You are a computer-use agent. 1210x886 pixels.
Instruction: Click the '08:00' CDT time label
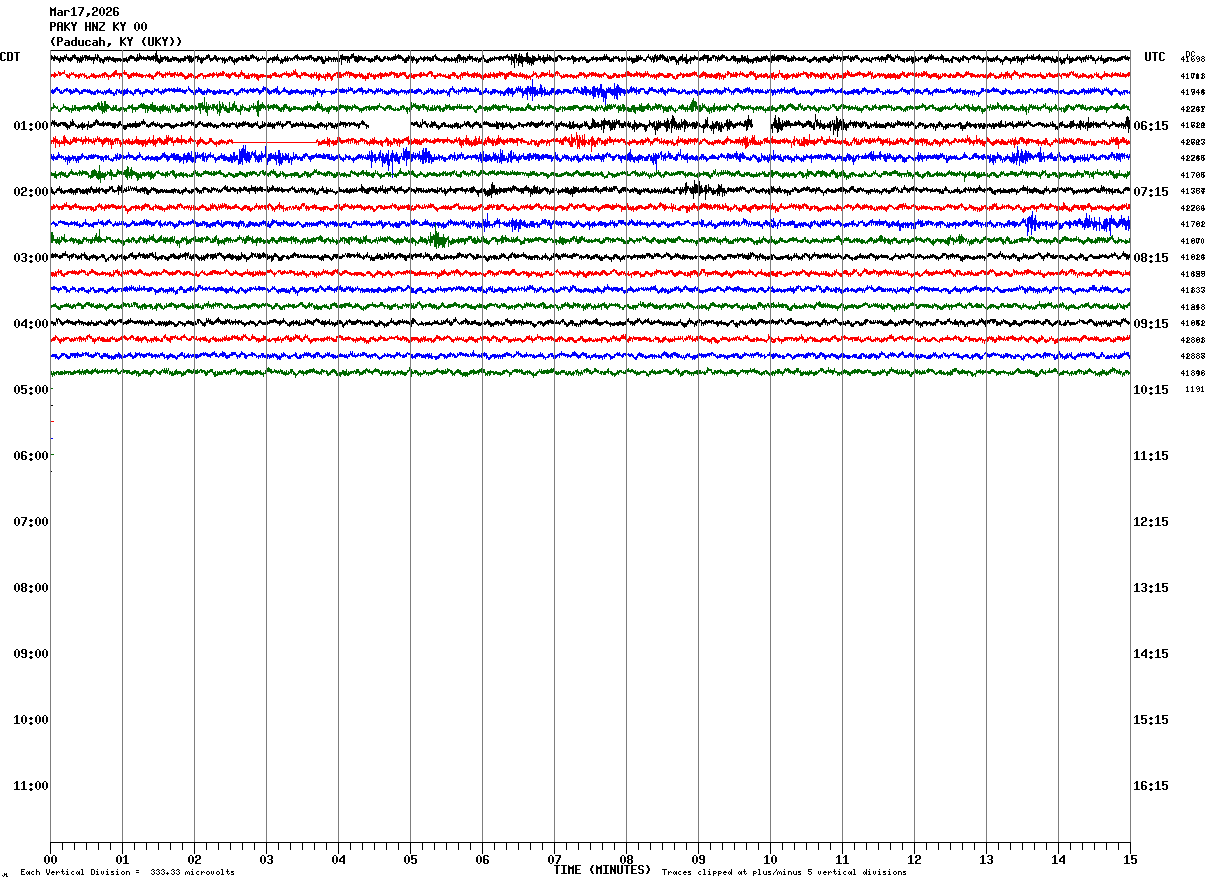pos(31,588)
